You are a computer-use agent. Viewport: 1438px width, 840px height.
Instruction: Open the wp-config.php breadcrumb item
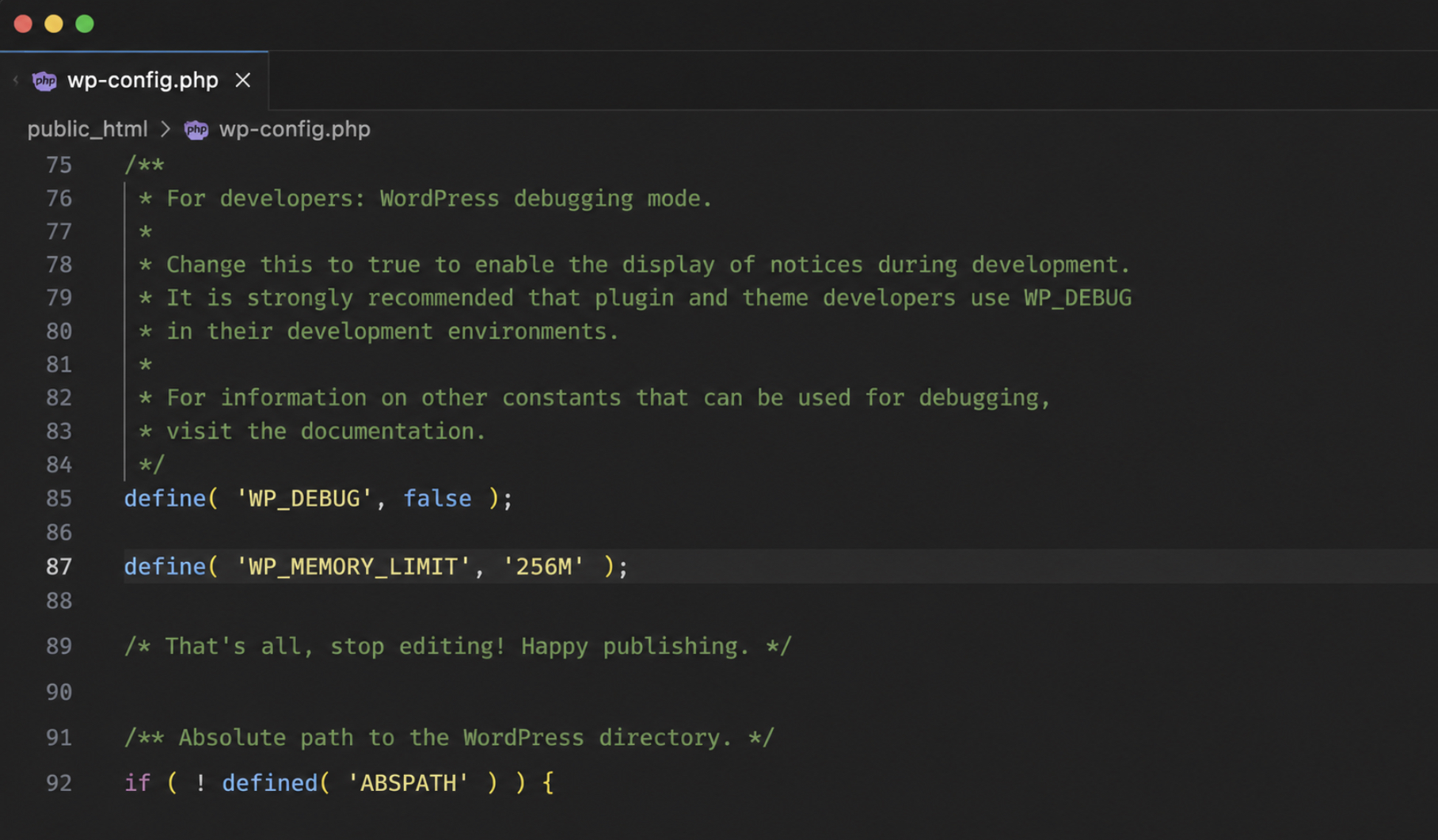click(295, 129)
